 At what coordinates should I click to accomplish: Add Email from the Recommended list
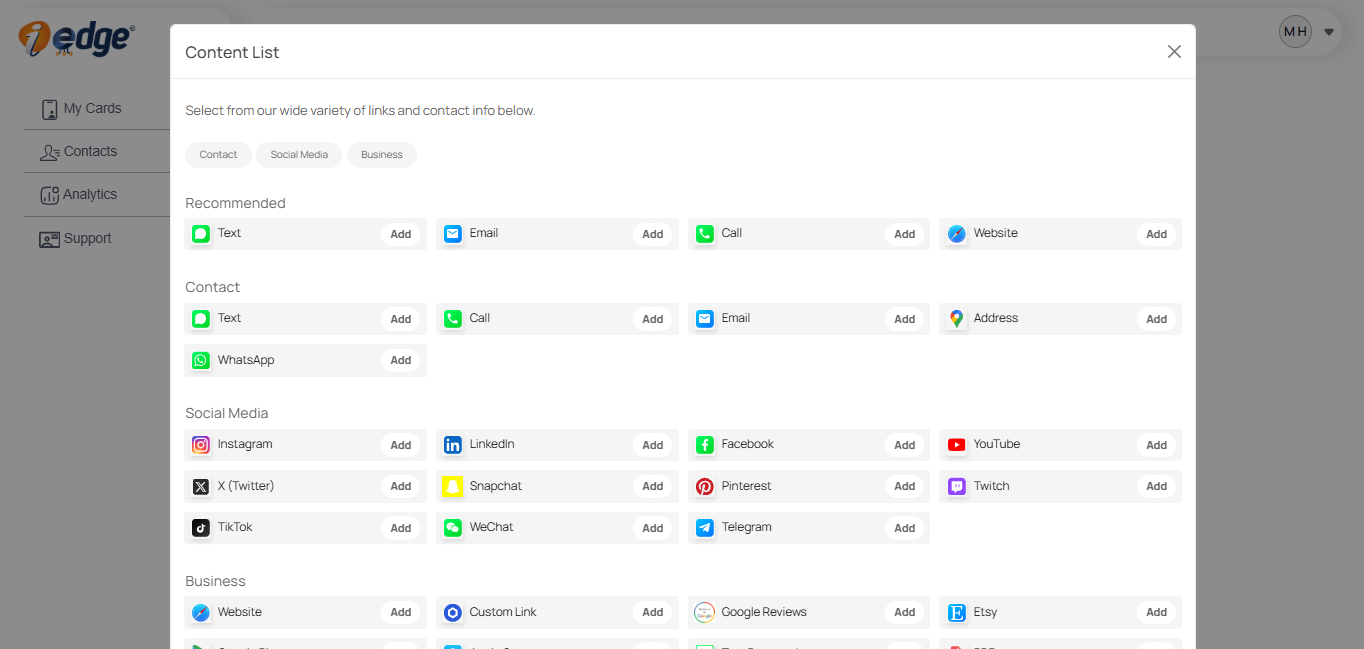pyautogui.click(x=652, y=234)
